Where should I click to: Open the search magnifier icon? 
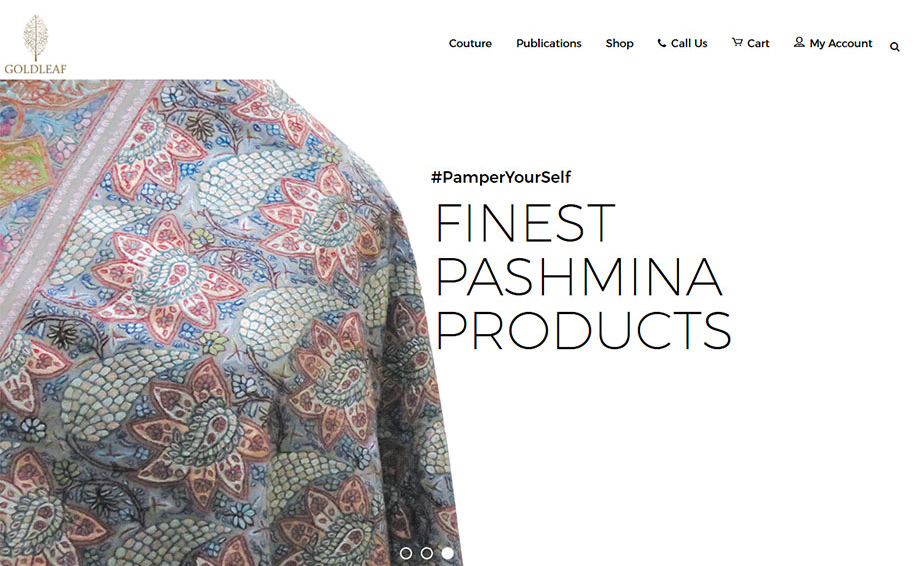pyautogui.click(x=894, y=47)
